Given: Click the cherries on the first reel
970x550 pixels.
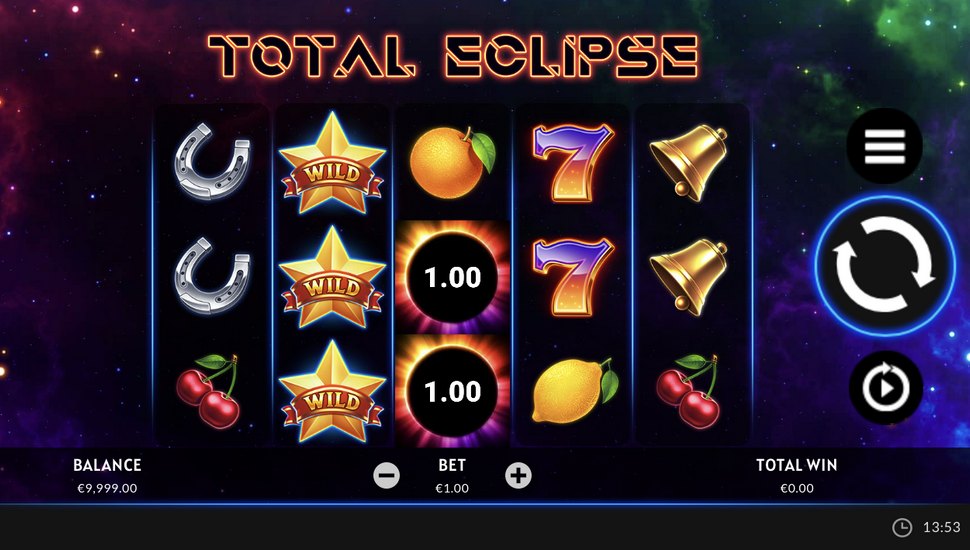Looking at the screenshot, I should (209, 391).
